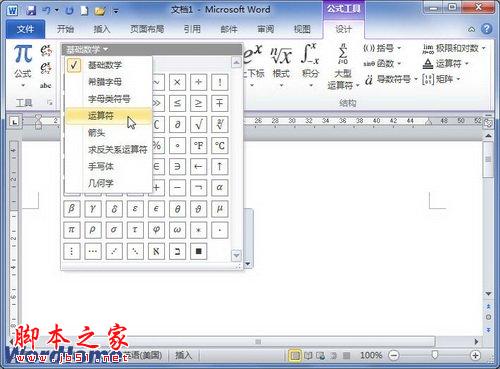
Task: Insert the degree symbol
Action: [x=177, y=145]
